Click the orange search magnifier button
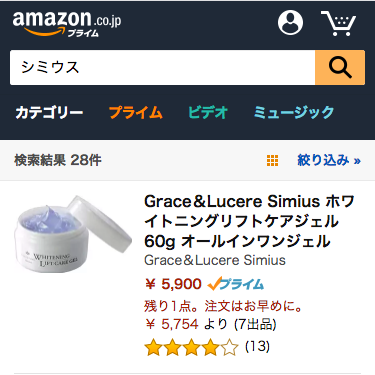The height and width of the screenshot is (375, 375). click(340, 68)
